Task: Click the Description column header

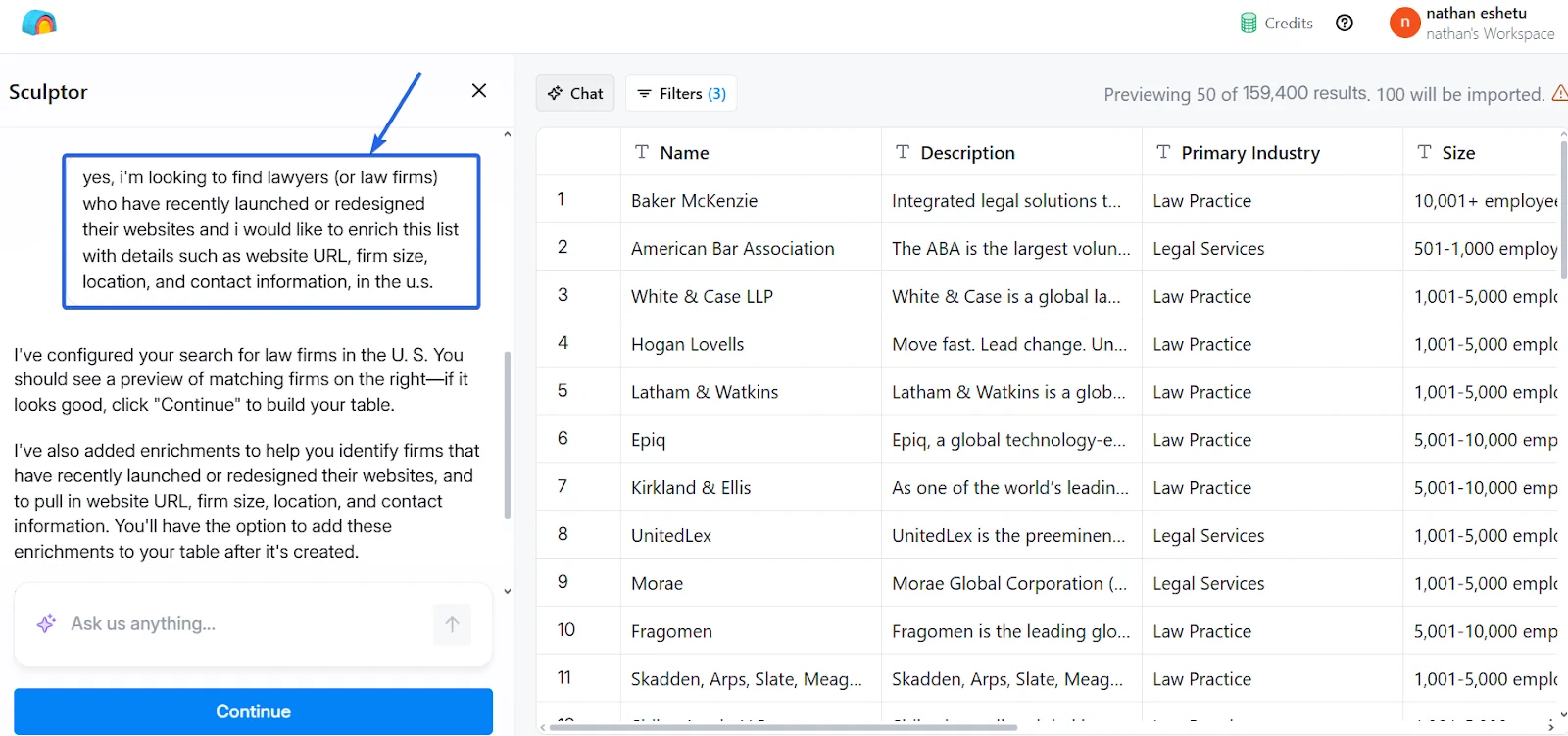Action: click(x=1011, y=152)
